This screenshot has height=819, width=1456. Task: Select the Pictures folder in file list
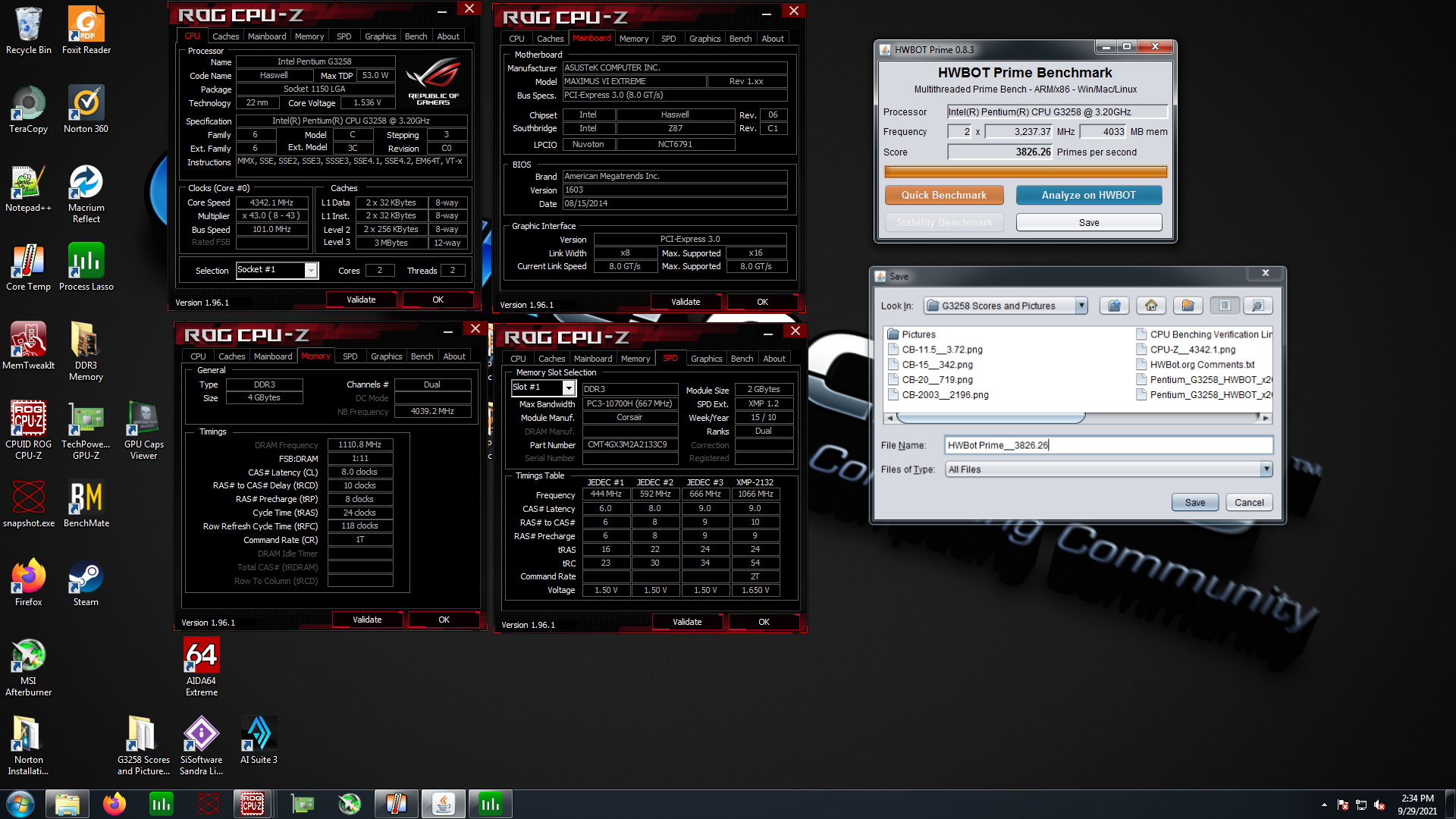912,334
